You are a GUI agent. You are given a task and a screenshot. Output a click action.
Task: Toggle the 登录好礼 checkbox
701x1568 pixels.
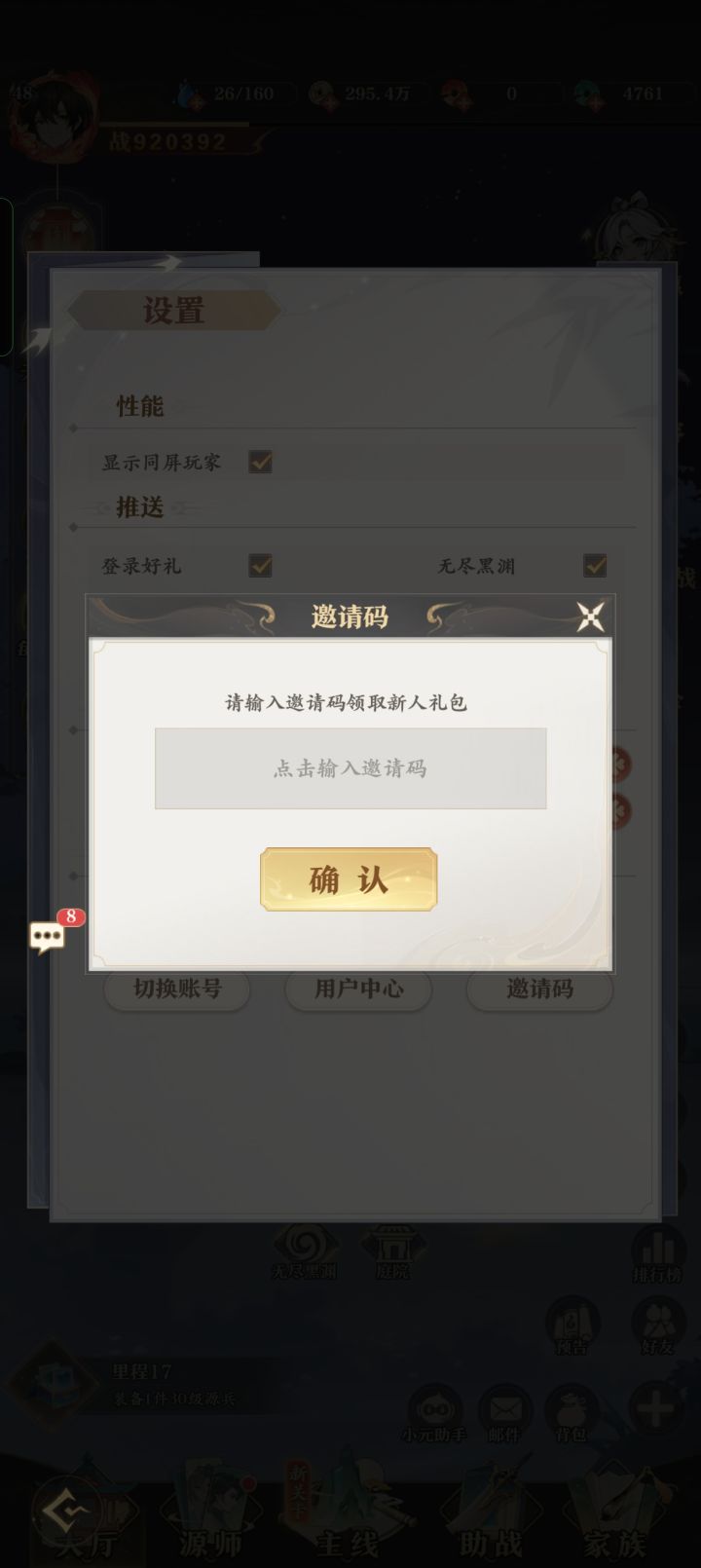(260, 566)
